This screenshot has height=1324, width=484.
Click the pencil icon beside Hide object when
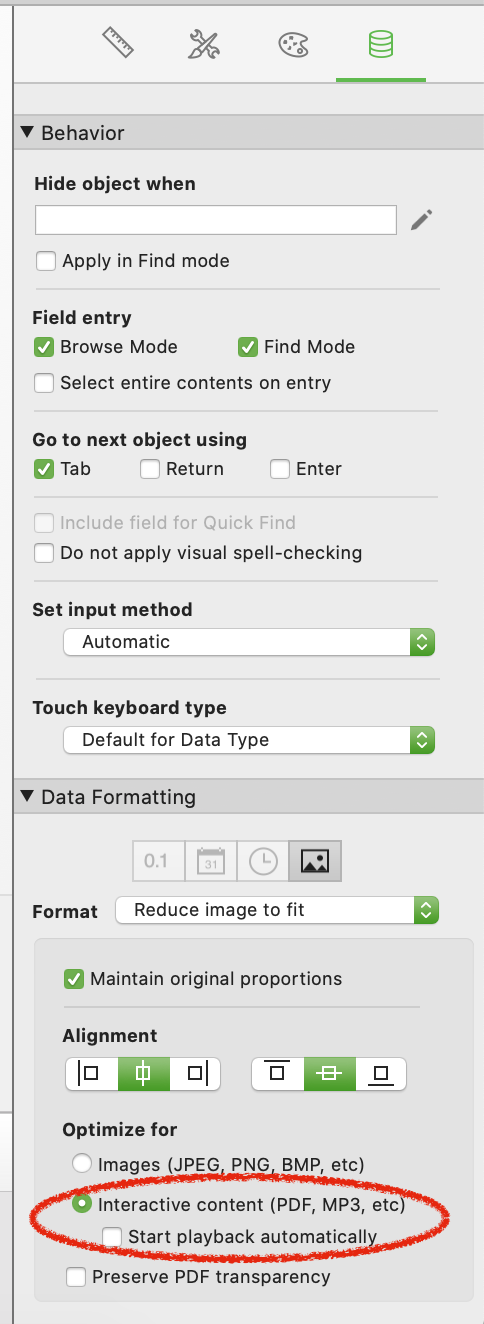pos(422,220)
